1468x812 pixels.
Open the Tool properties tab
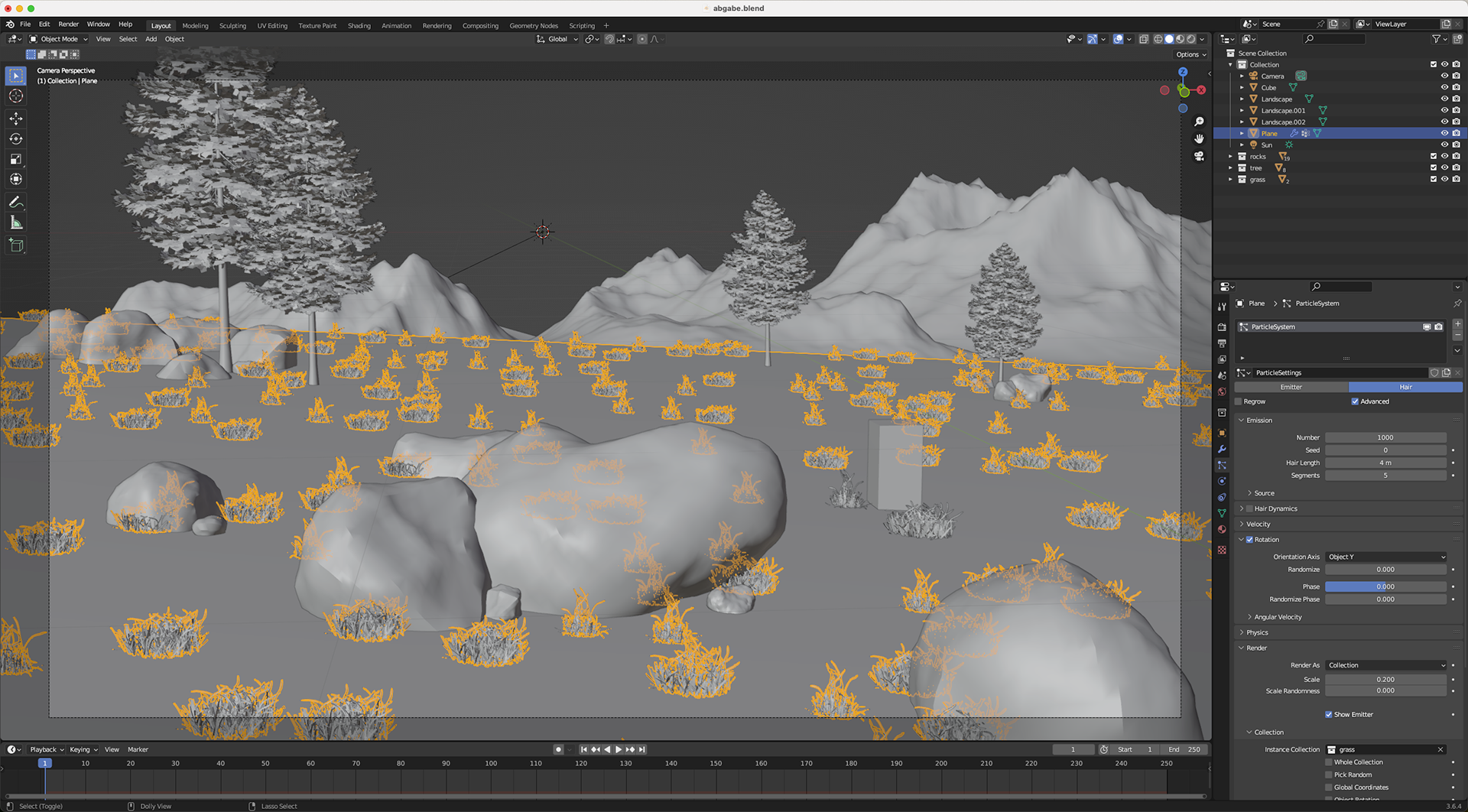click(x=1222, y=307)
